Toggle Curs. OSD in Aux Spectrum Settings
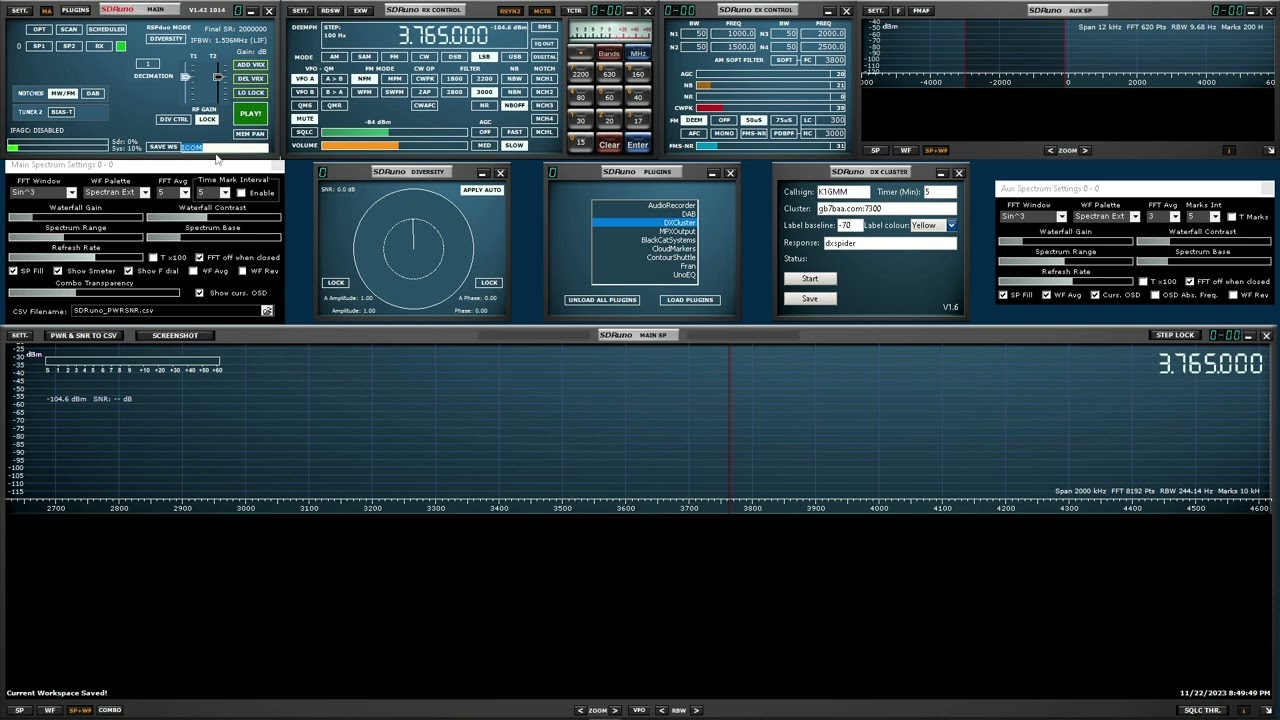The width and height of the screenshot is (1280, 720). pos(1095,295)
